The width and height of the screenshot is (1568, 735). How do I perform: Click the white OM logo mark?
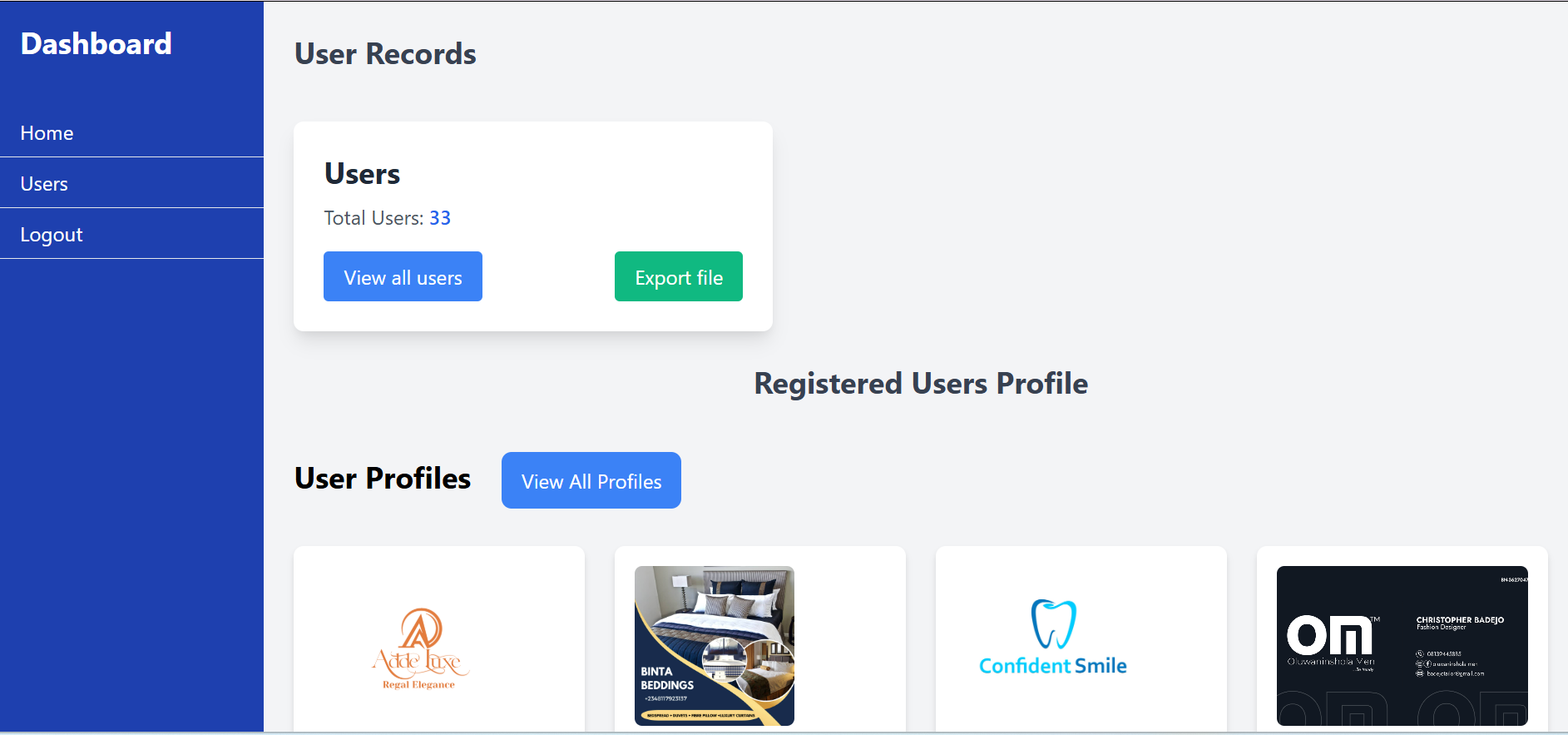pyautogui.click(x=1329, y=636)
